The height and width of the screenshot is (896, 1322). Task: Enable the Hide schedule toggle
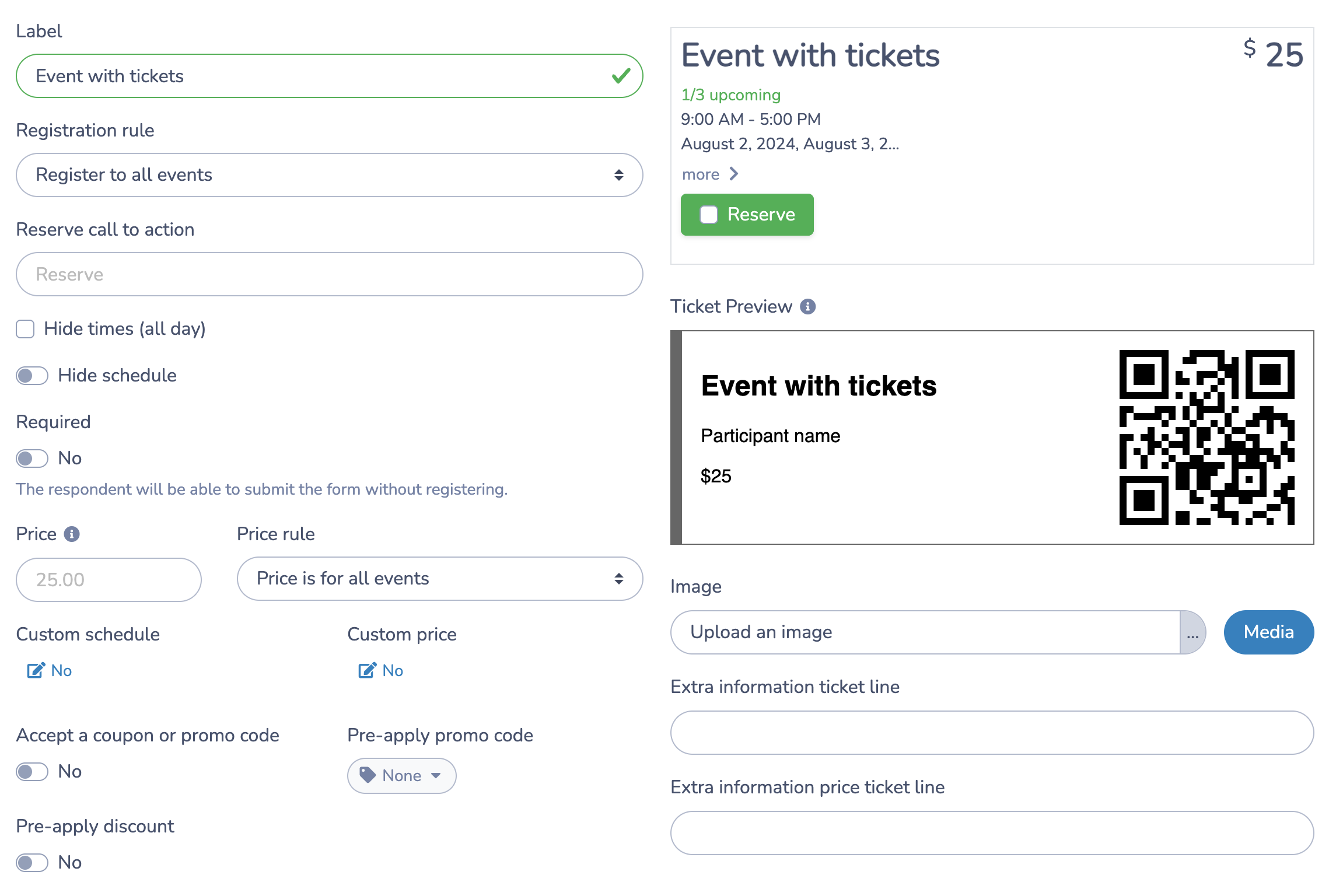click(x=32, y=375)
